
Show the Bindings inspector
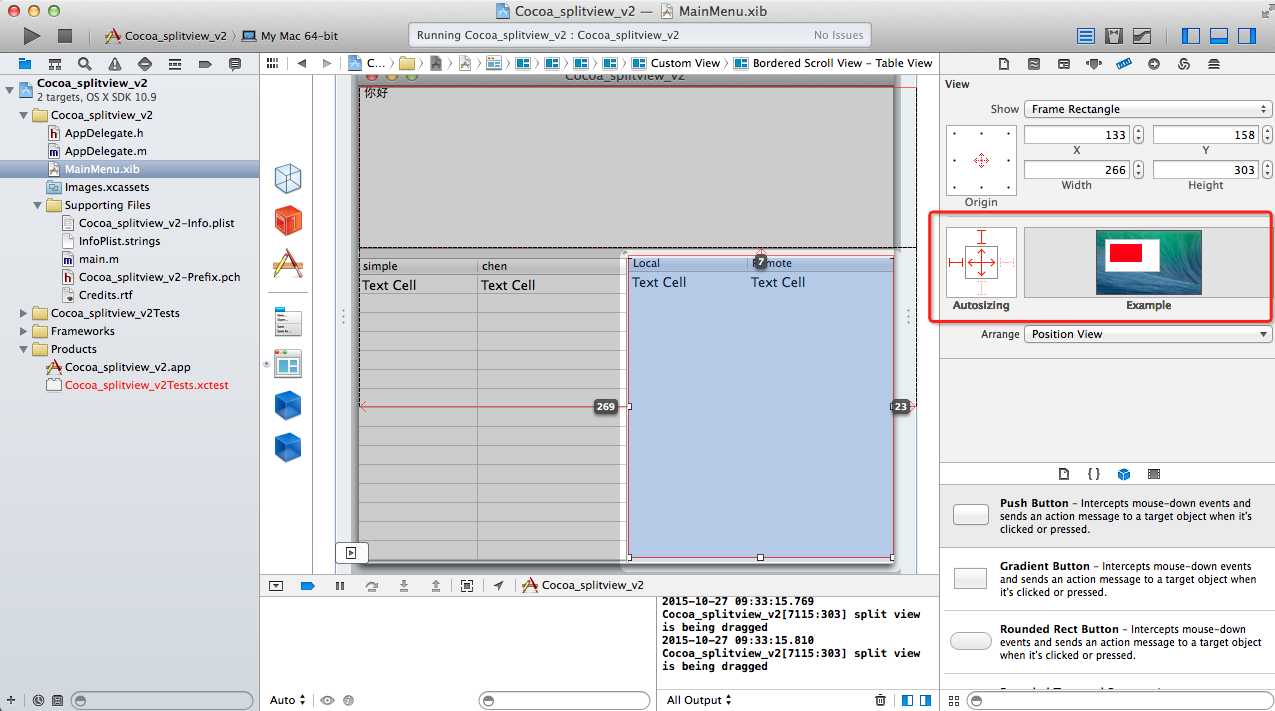pos(1184,63)
